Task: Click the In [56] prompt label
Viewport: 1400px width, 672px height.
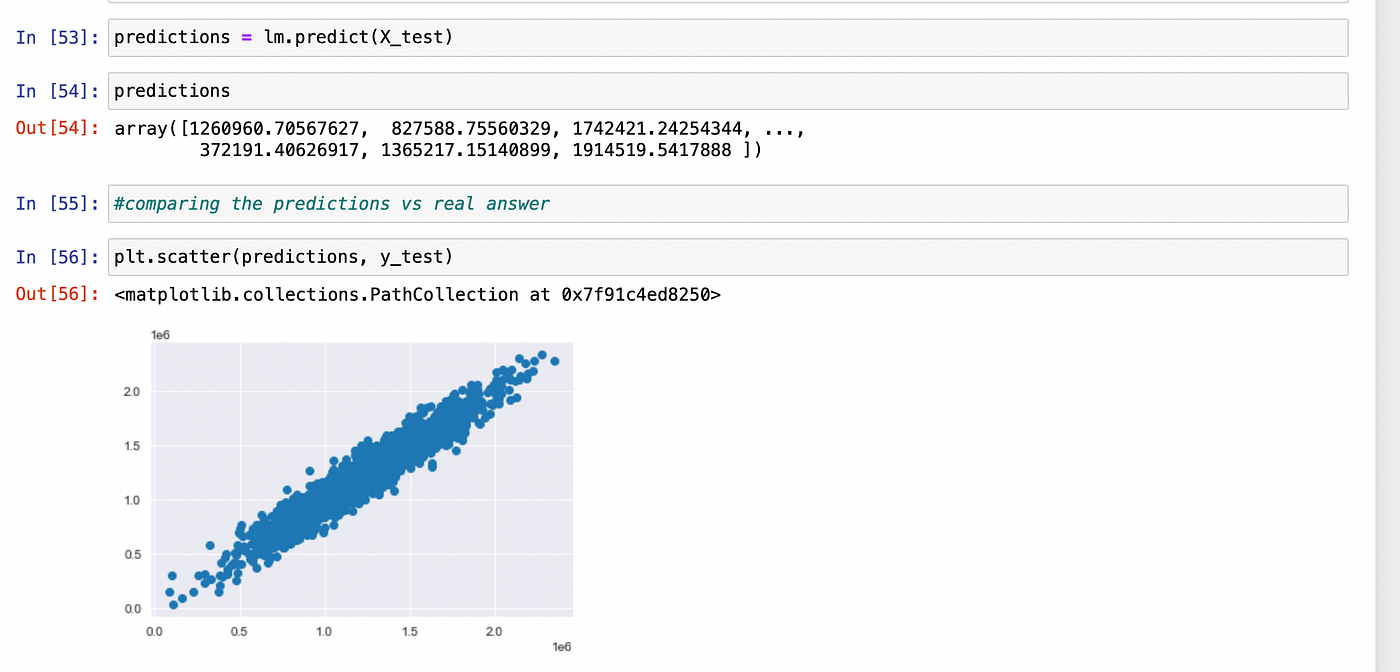Action: click(x=55, y=257)
